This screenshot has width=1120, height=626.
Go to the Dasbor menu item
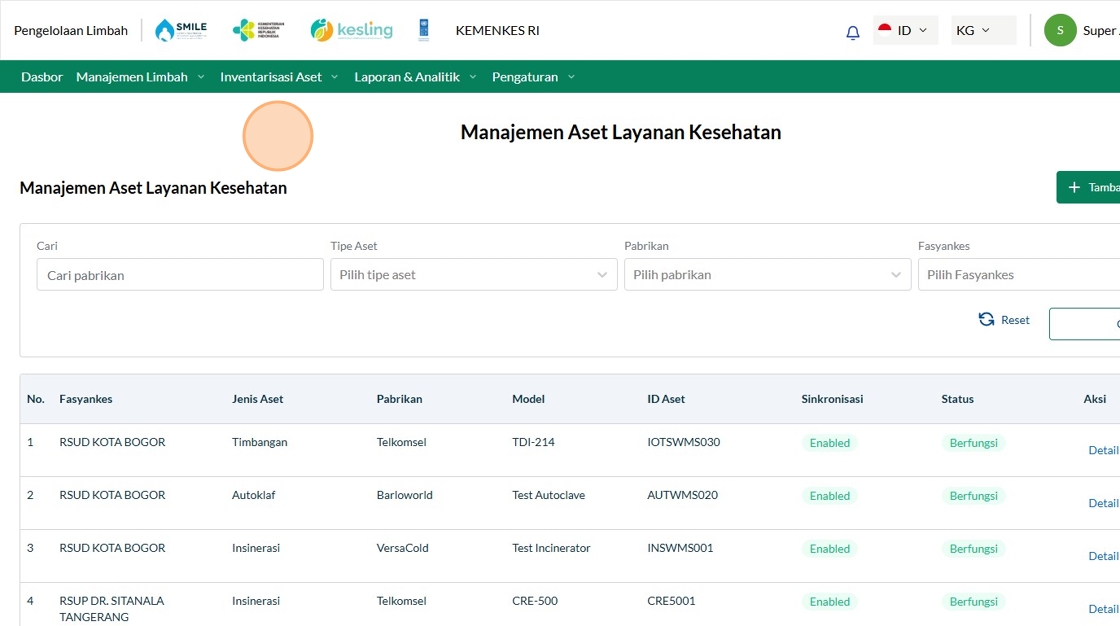point(42,77)
